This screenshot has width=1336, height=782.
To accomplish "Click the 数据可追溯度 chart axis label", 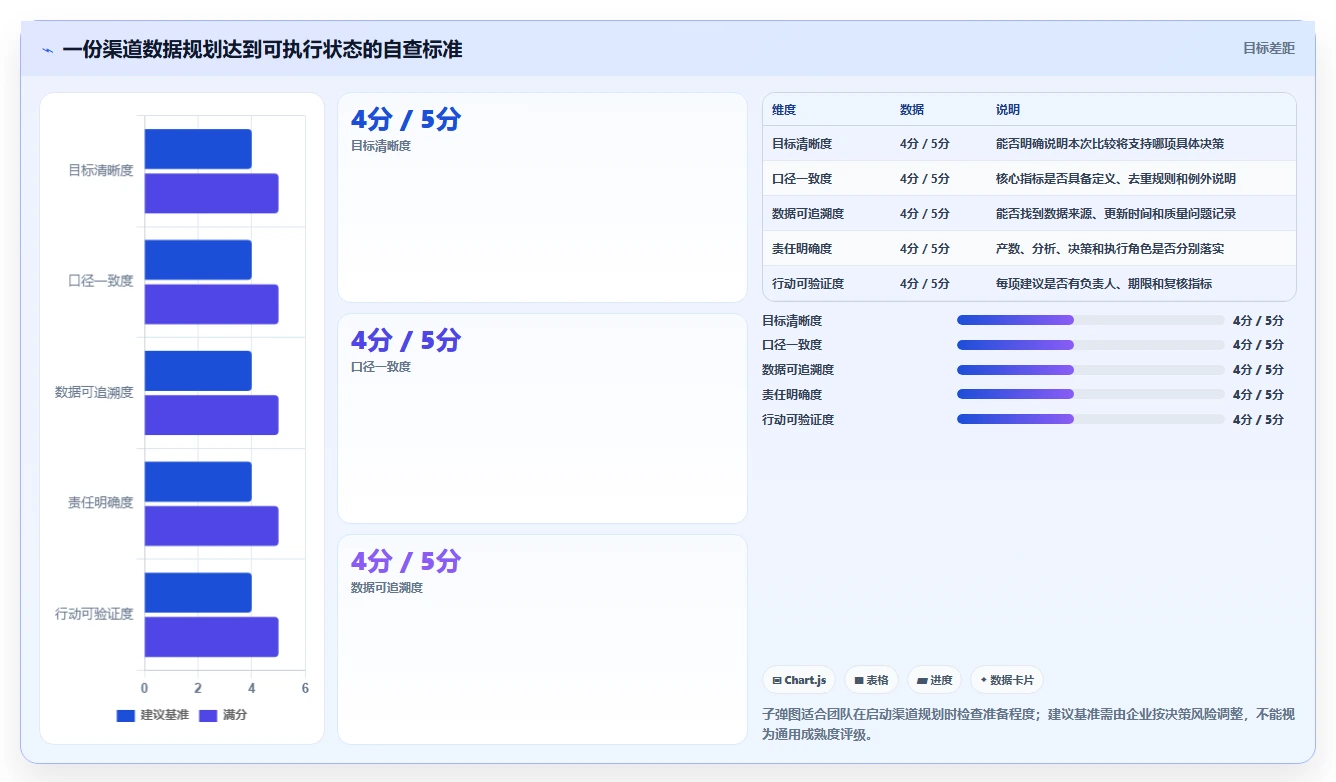I will point(94,392).
